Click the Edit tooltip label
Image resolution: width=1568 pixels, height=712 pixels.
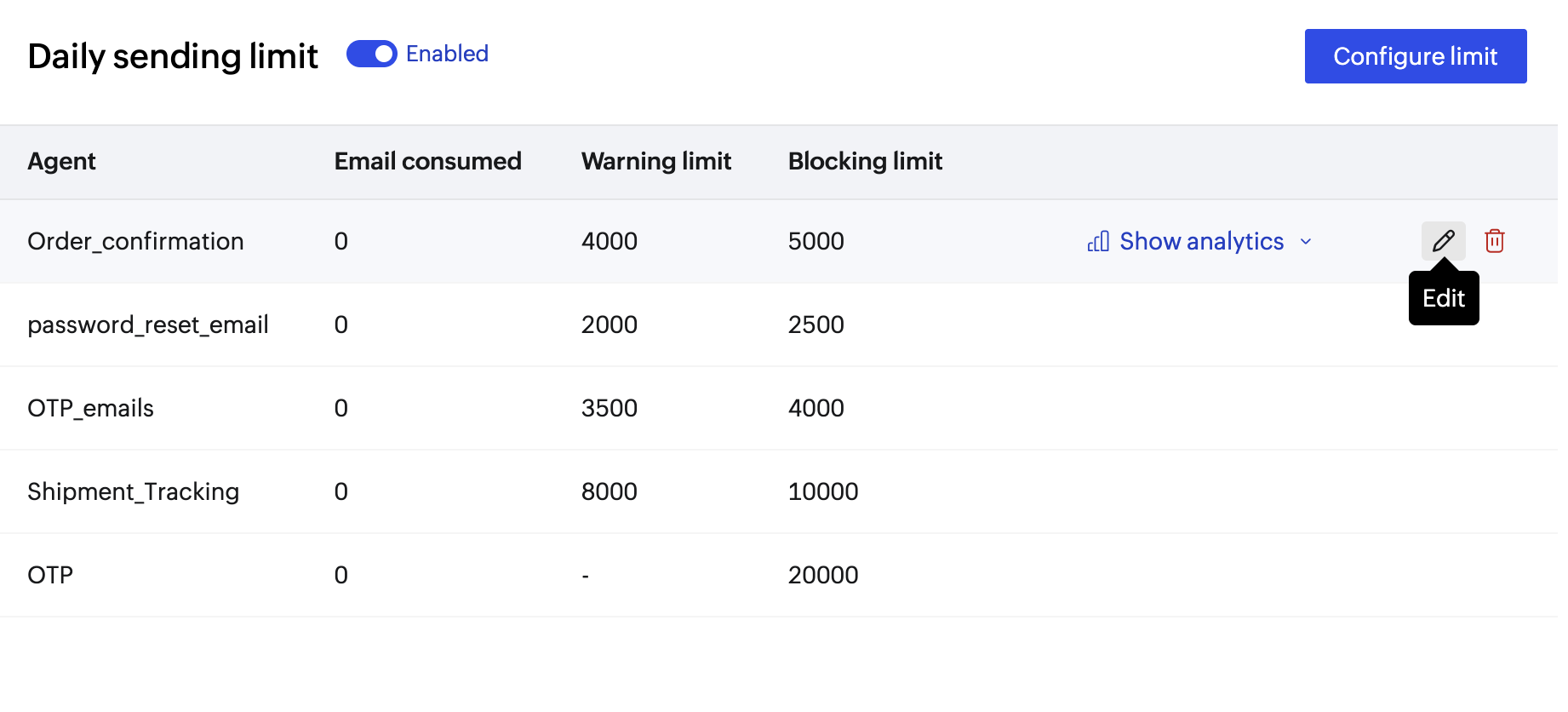tap(1443, 298)
